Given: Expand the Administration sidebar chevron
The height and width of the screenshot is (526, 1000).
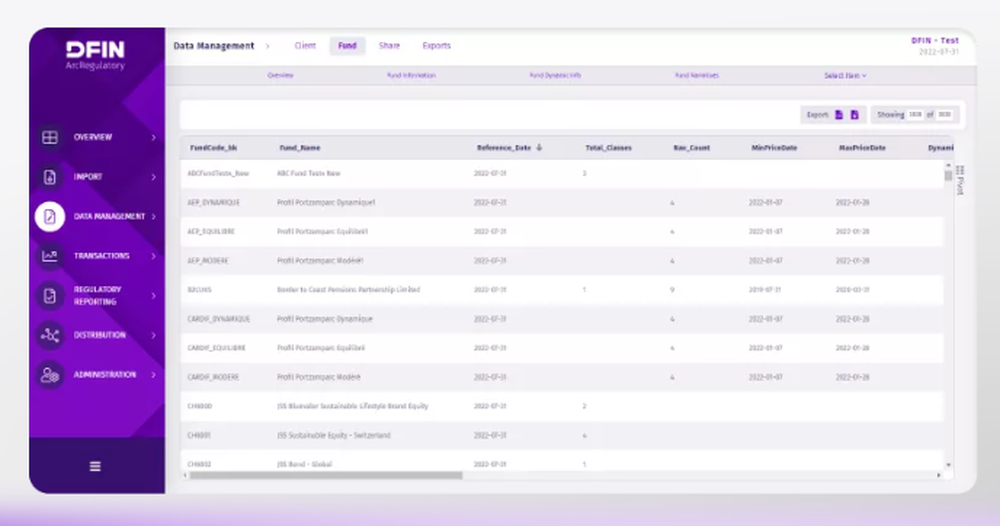Looking at the screenshot, I should coord(154,374).
